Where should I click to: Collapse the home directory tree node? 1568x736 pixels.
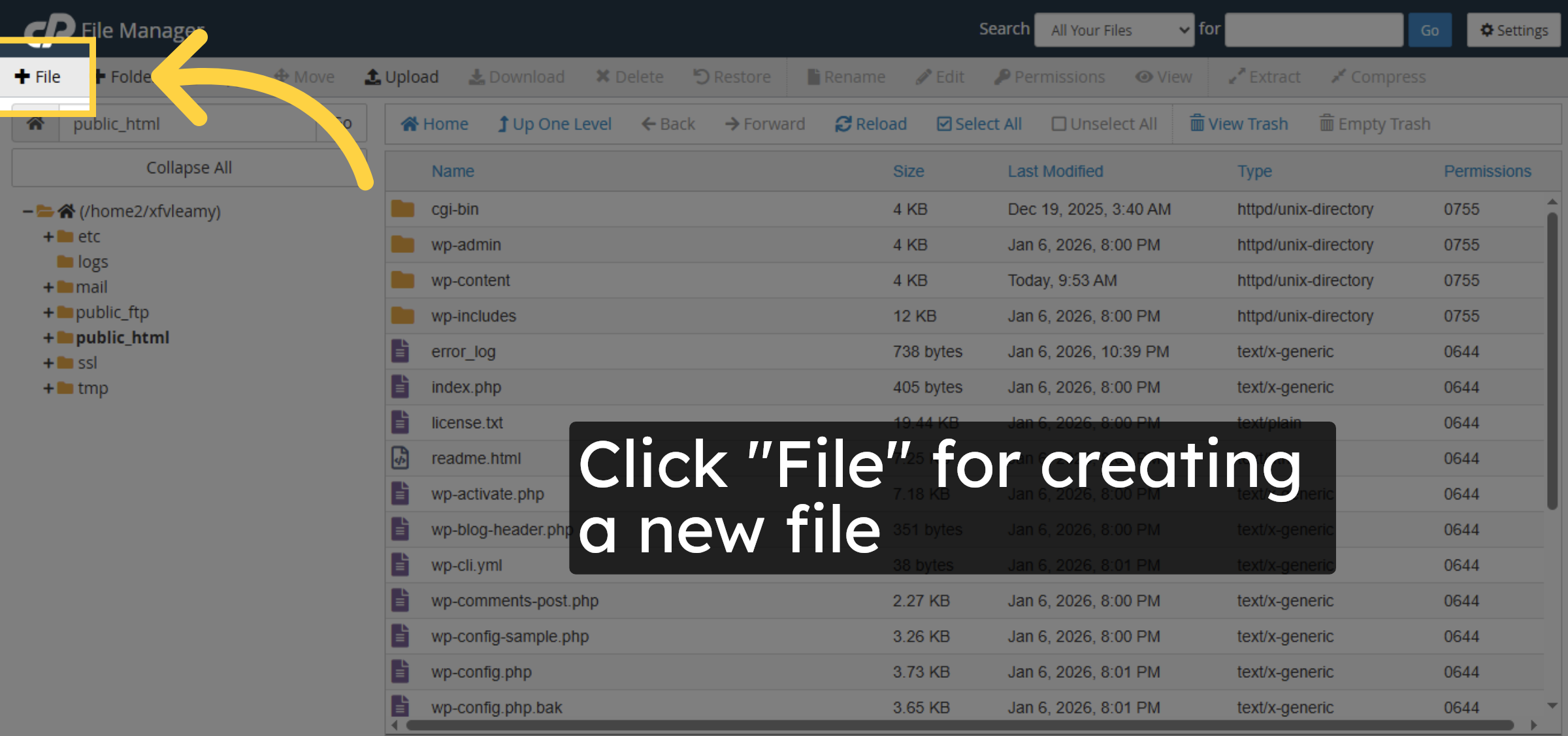point(26,210)
